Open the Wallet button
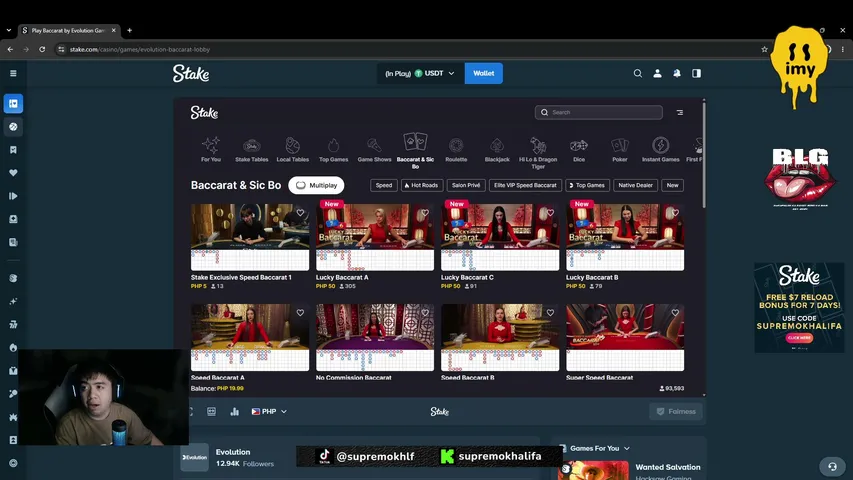 [484, 73]
